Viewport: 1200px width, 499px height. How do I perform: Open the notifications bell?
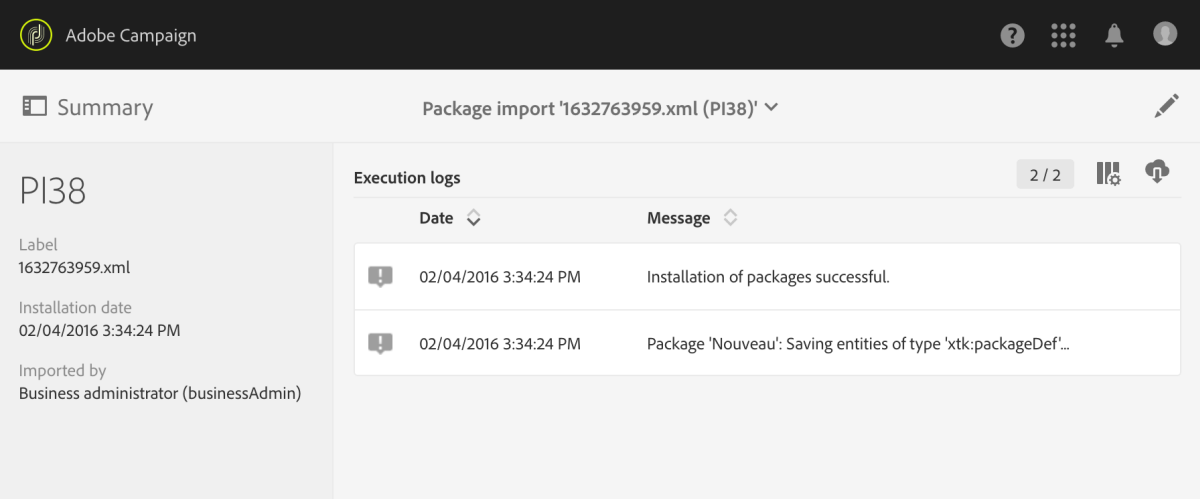click(1114, 35)
